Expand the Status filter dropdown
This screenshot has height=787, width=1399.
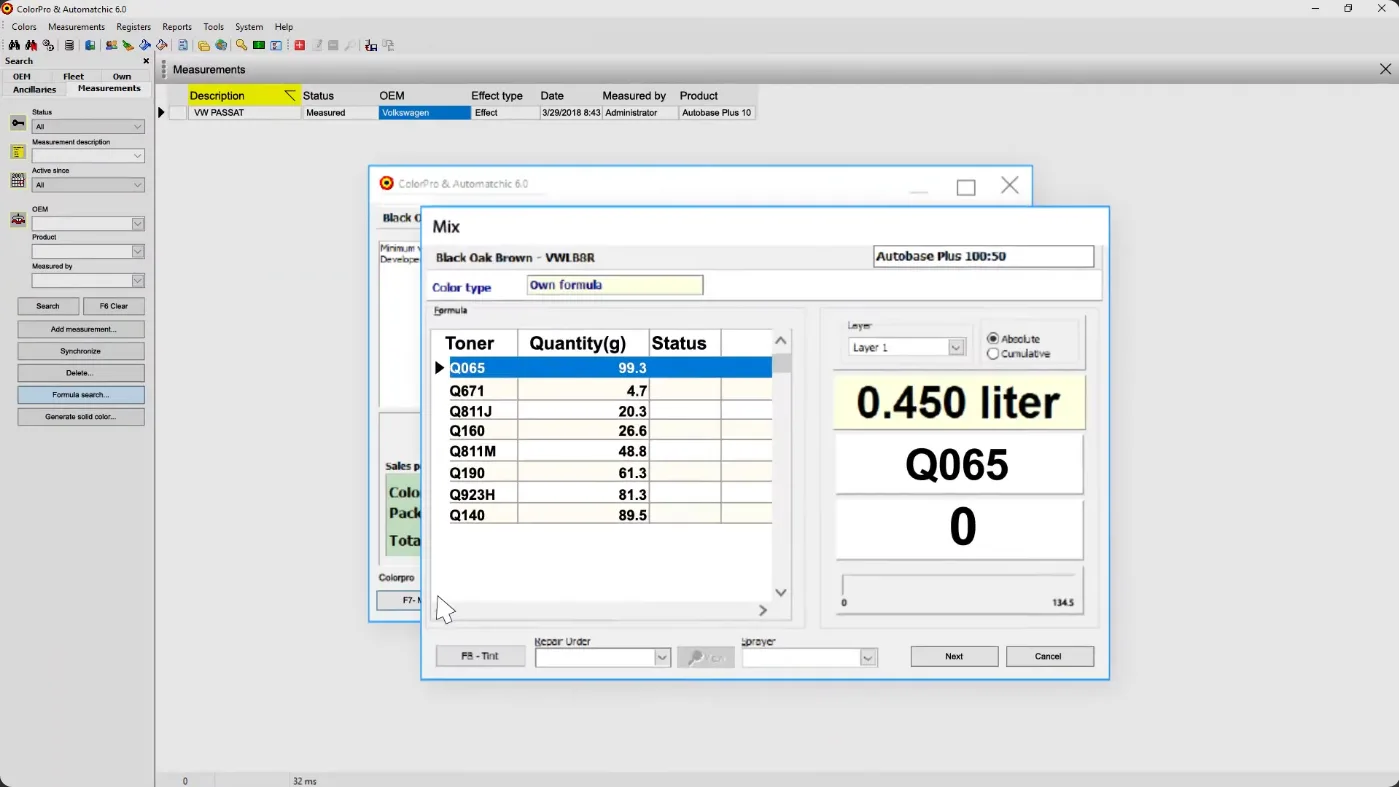pyautogui.click(x=137, y=127)
